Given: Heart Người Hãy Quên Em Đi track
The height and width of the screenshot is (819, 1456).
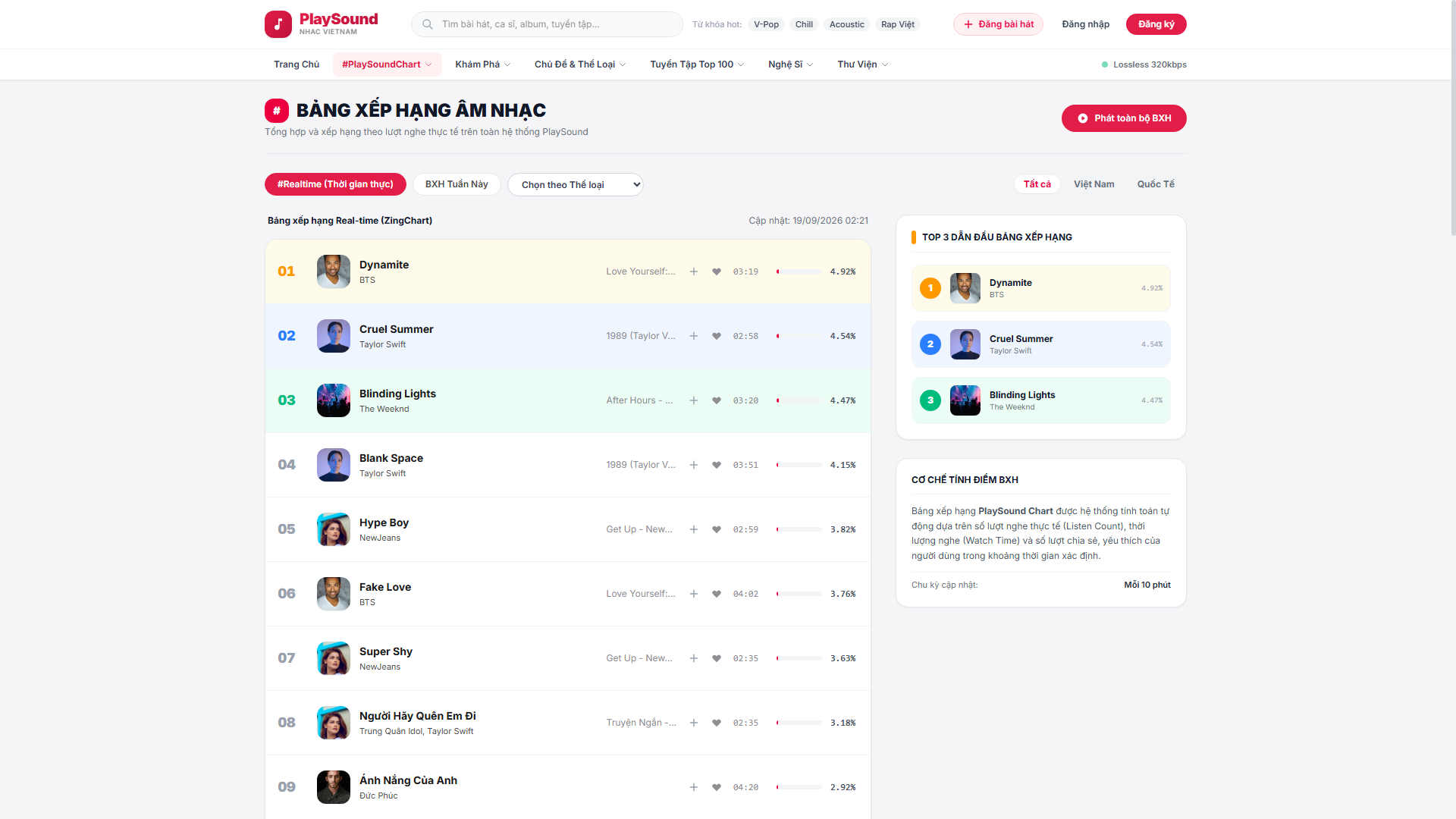Looking at the screenshot, I should tap(717, 723).
